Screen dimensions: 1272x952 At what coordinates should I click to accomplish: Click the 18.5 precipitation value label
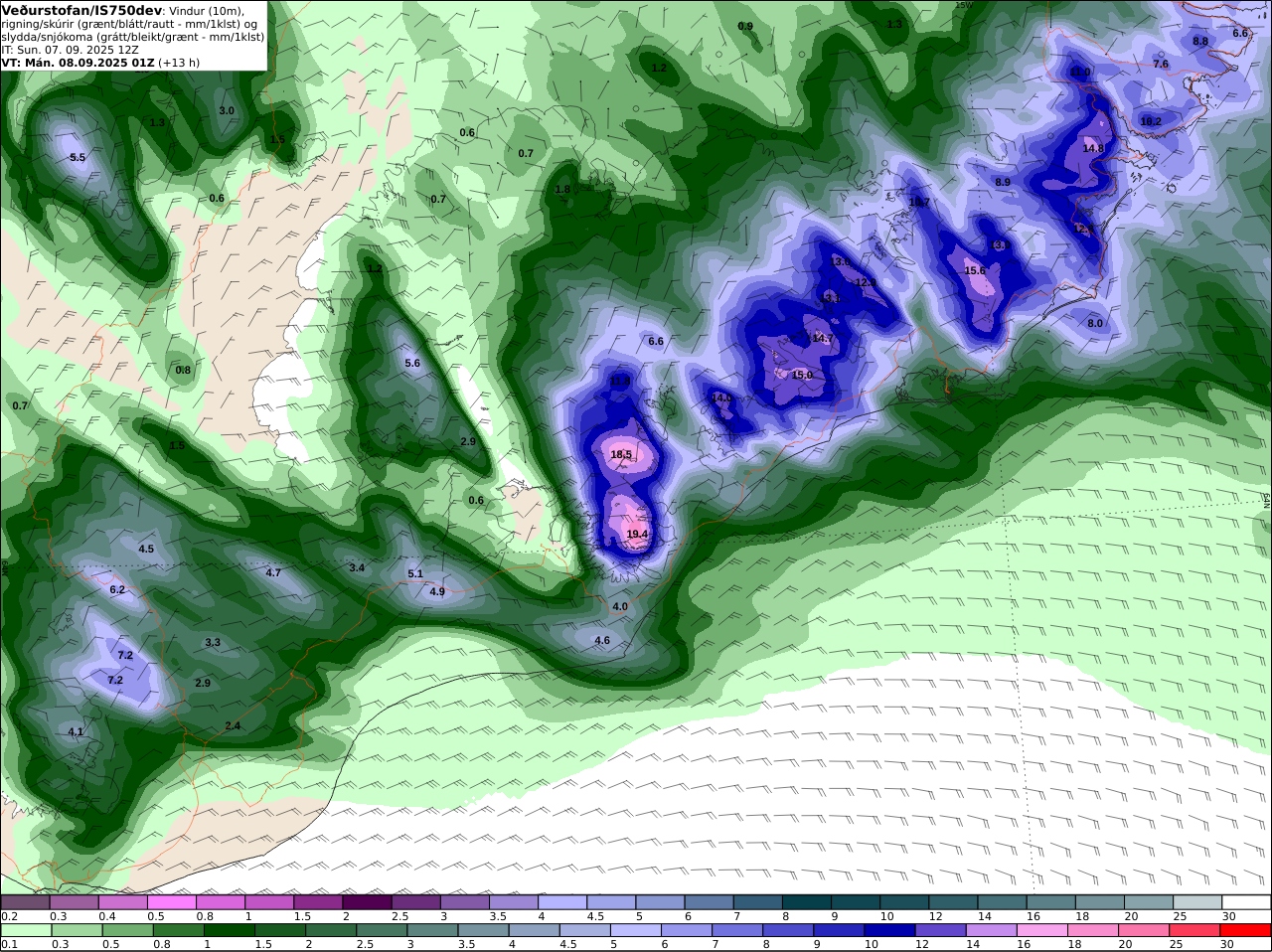[x=621, y=455]
